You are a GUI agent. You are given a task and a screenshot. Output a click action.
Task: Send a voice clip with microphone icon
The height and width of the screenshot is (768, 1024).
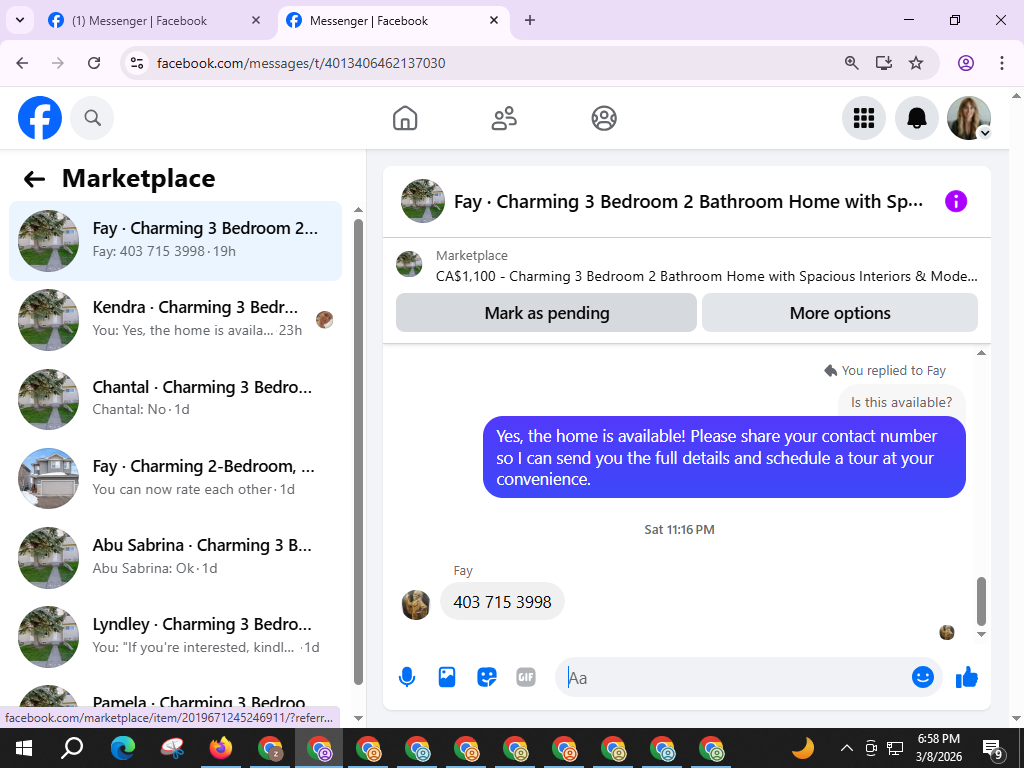(x=407, y=677)
